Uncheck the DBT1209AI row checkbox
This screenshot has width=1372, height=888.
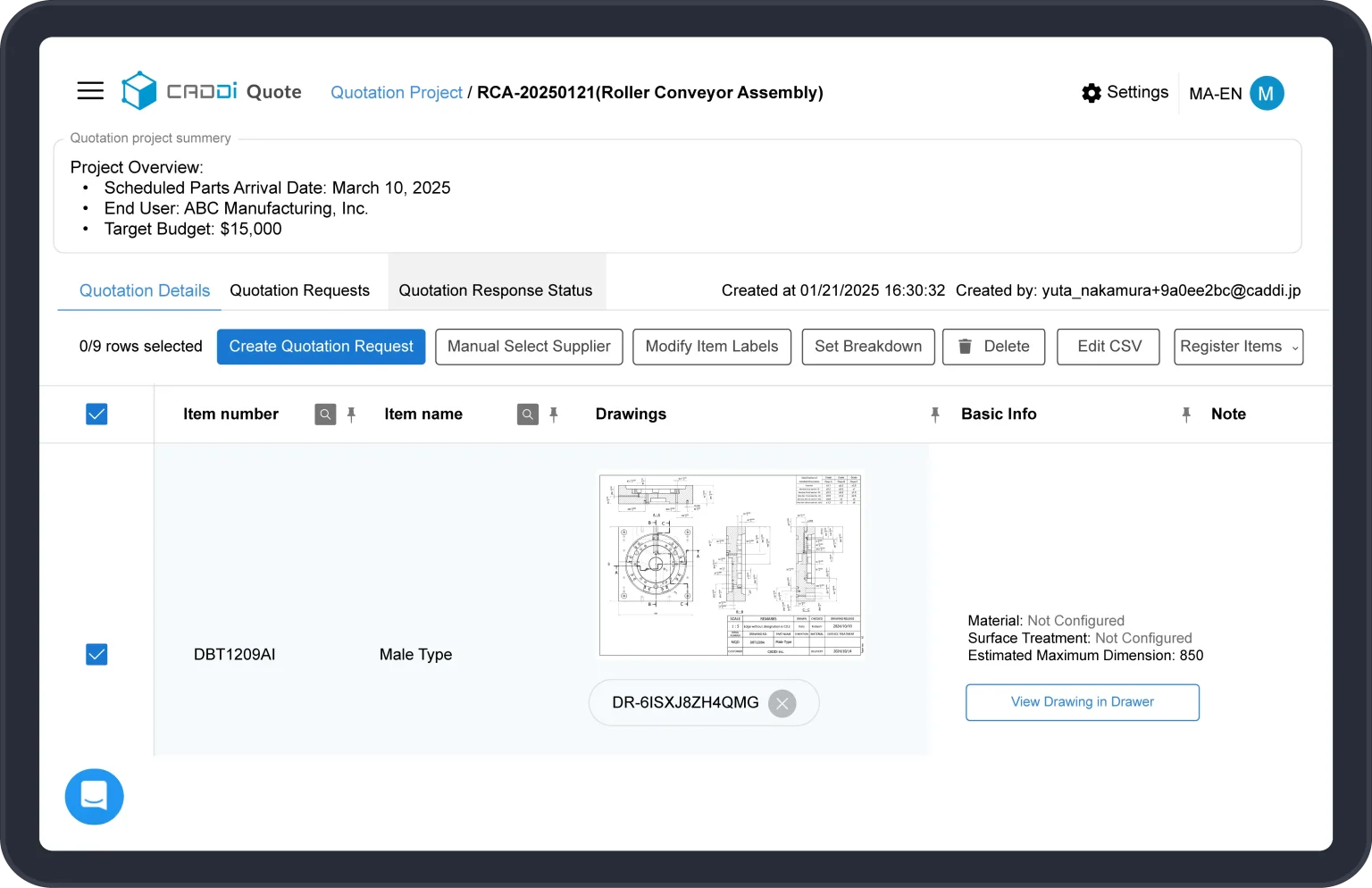(x=96, y=655)
